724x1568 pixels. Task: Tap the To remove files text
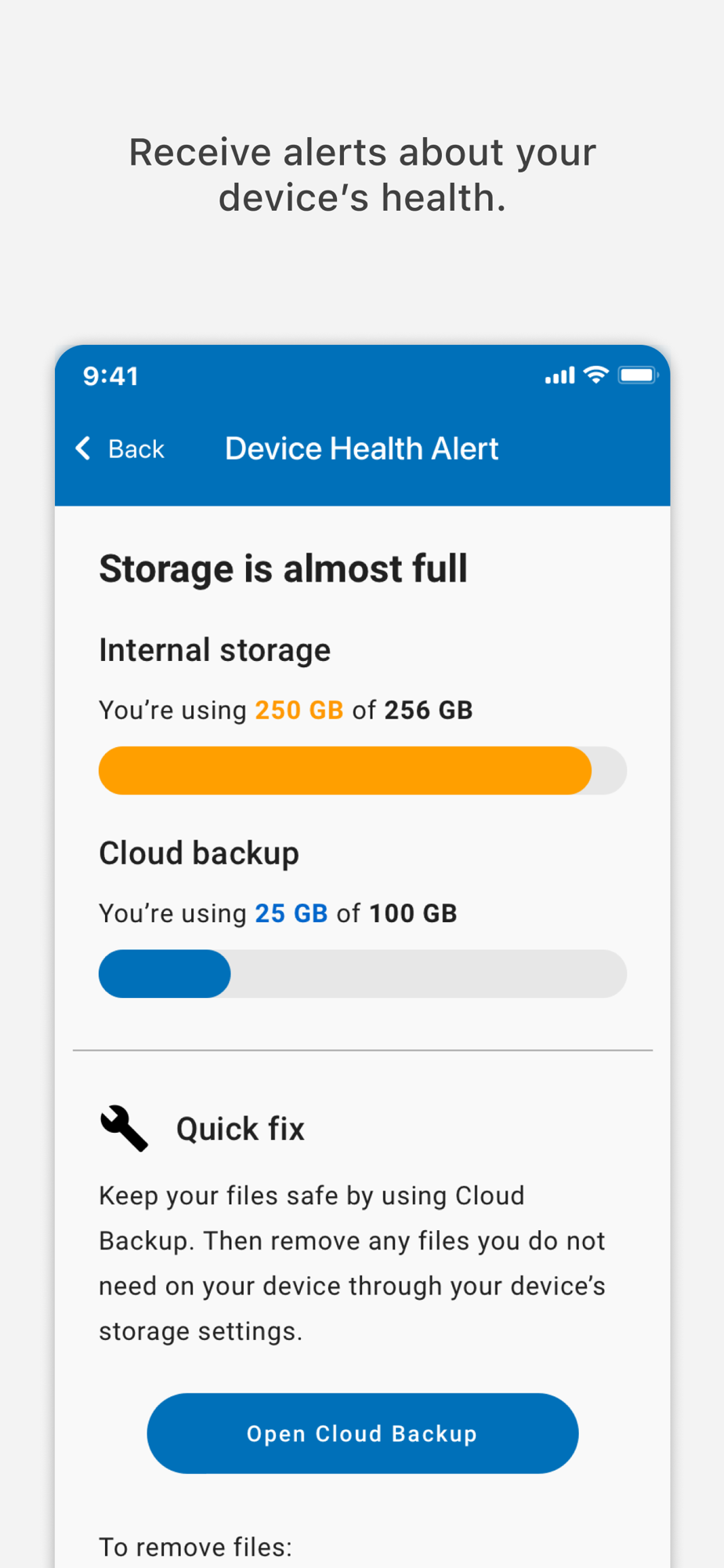195,1547
